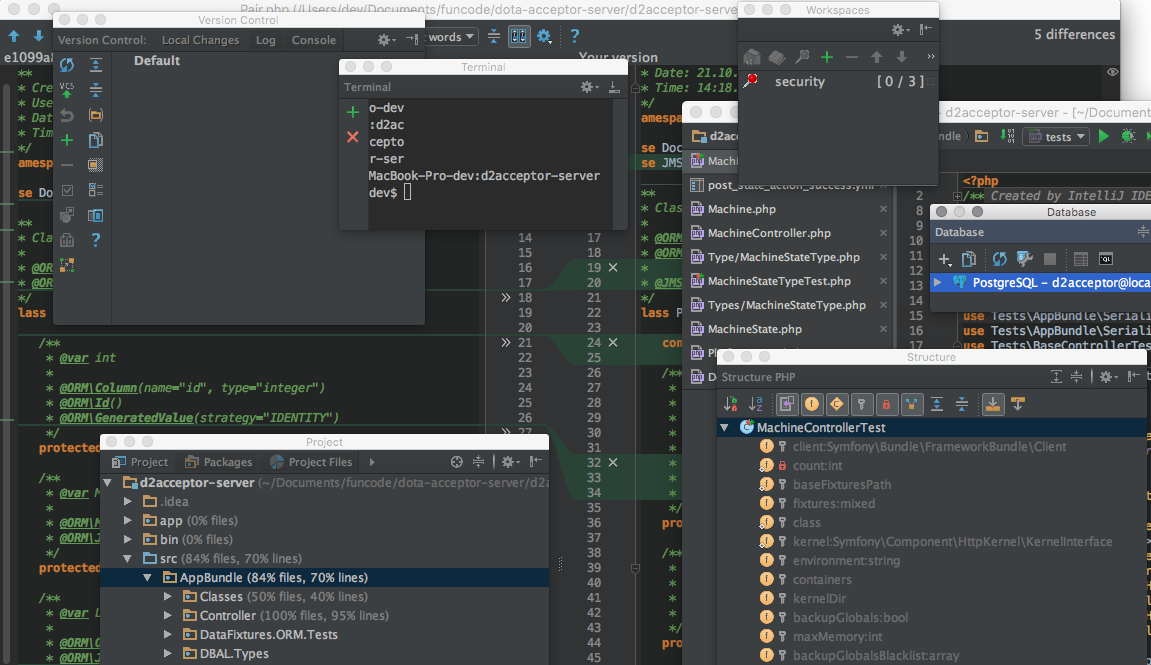Image resolution: width=1151 pixels, height=665 pixels.
Task: Click the Run green play button
Action: (1104, 136)
